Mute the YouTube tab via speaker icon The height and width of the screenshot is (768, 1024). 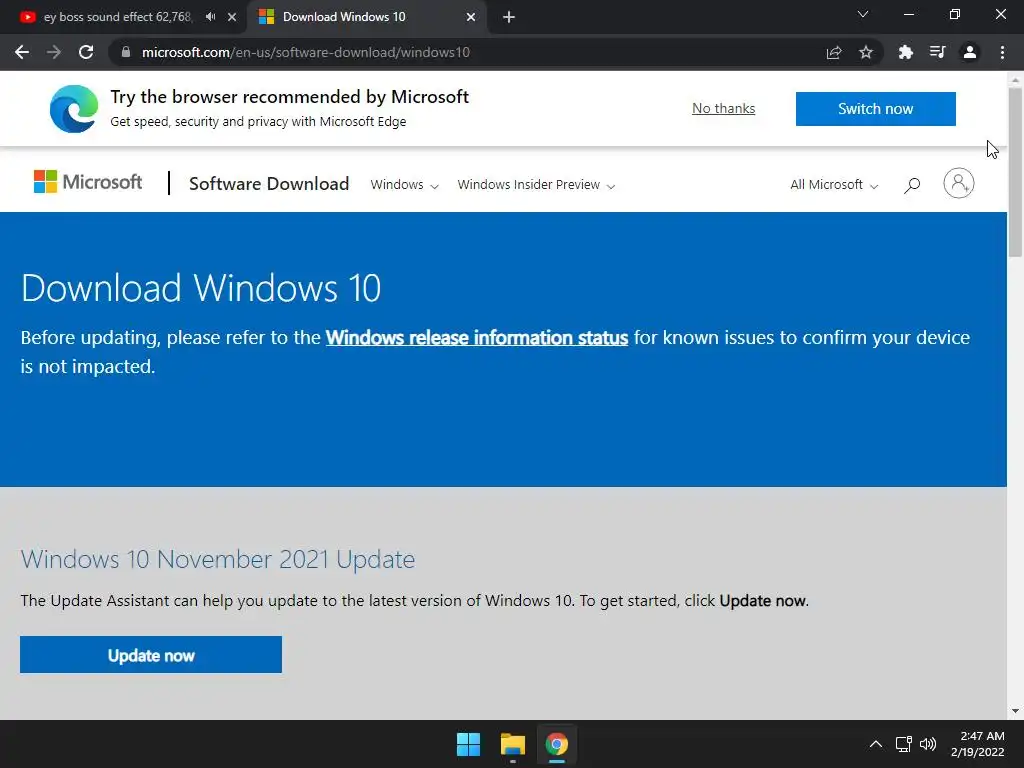210,16
